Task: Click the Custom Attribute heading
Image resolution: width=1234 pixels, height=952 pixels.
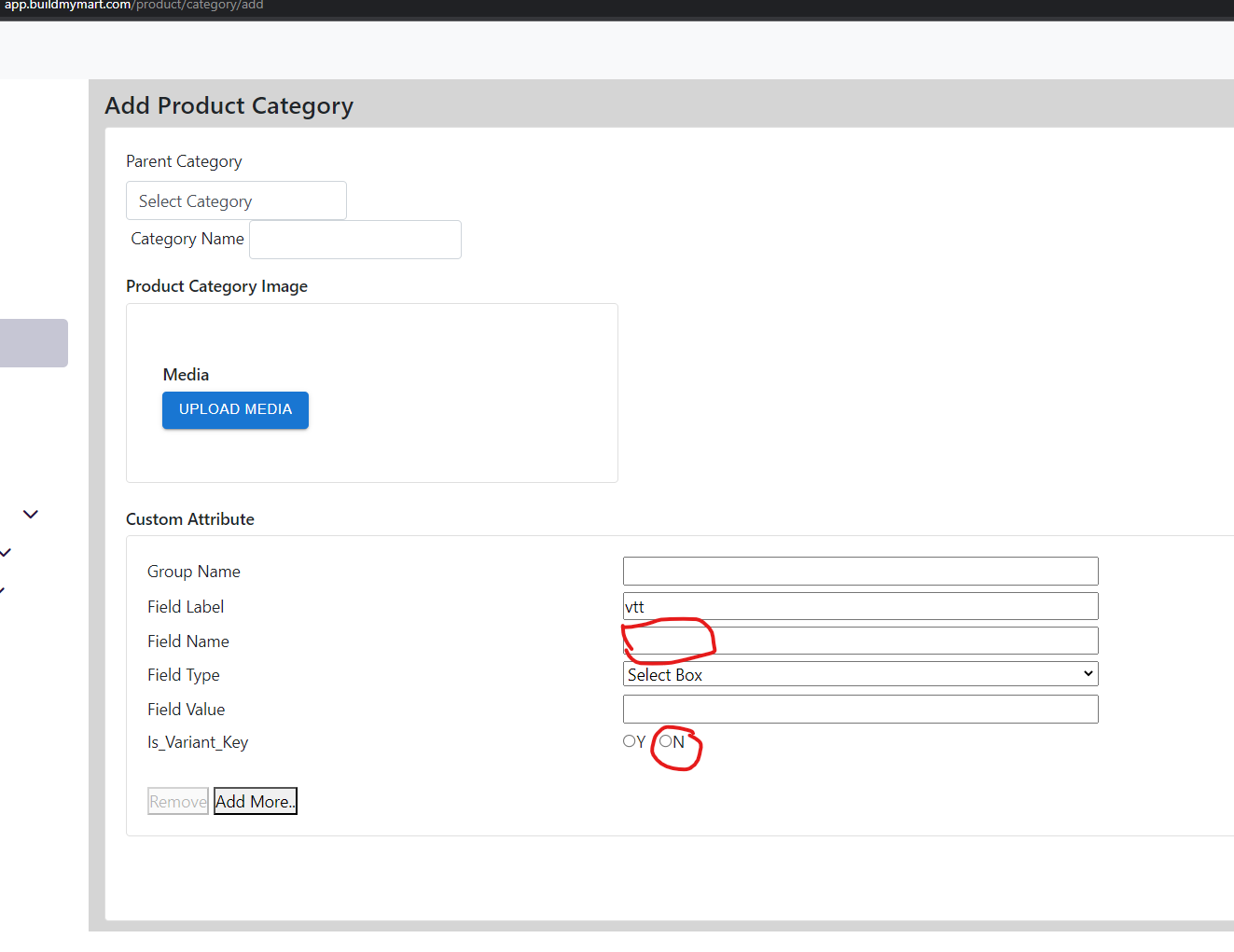Action: pyautogui.click(x=190, y=519)
